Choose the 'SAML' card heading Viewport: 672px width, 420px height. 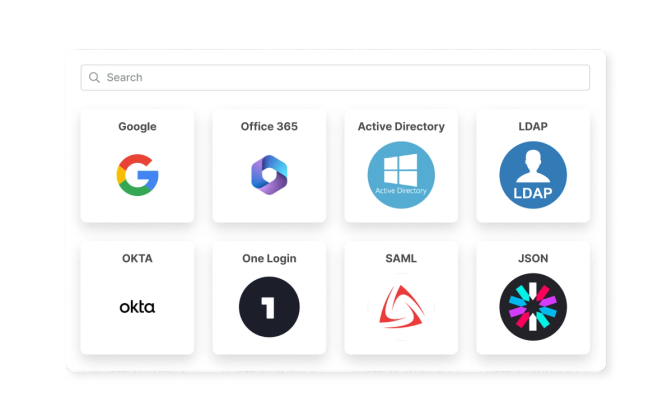tap(401, 258)
